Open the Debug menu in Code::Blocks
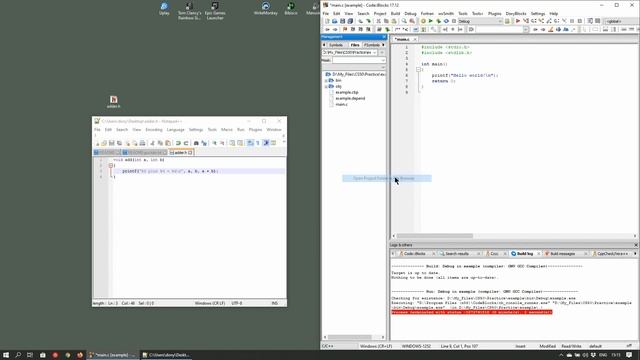This screenshot has width=640, height=360. coord(410,13)
